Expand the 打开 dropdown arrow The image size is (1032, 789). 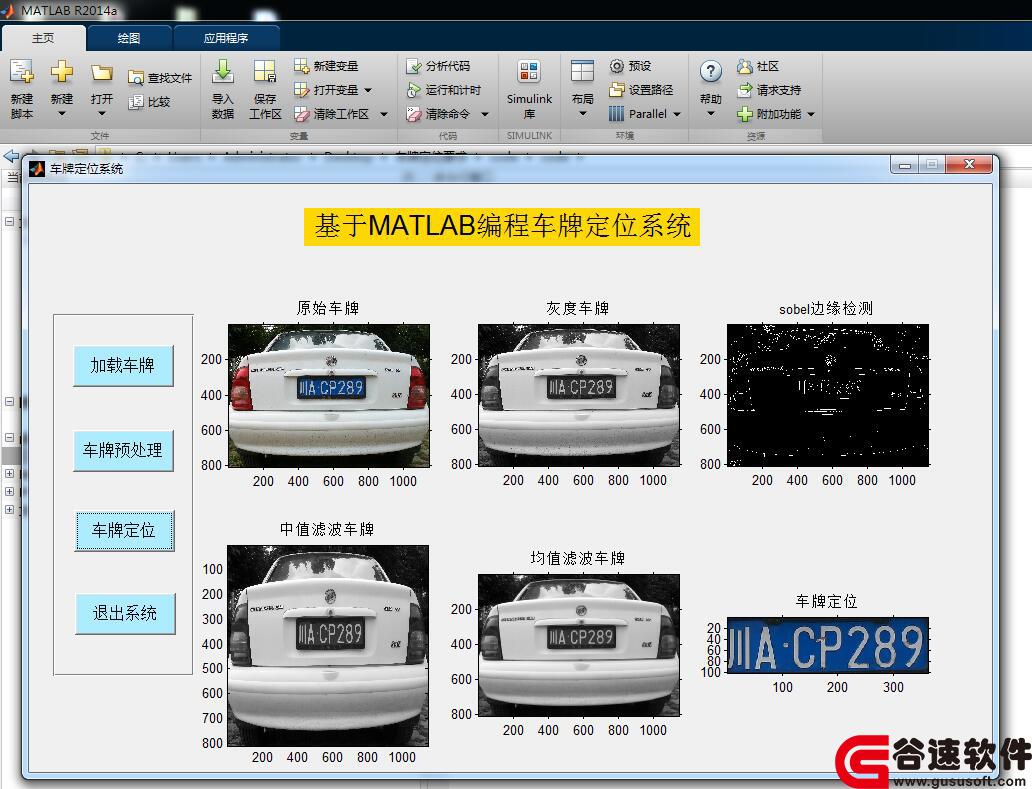(x=101, y=114)
